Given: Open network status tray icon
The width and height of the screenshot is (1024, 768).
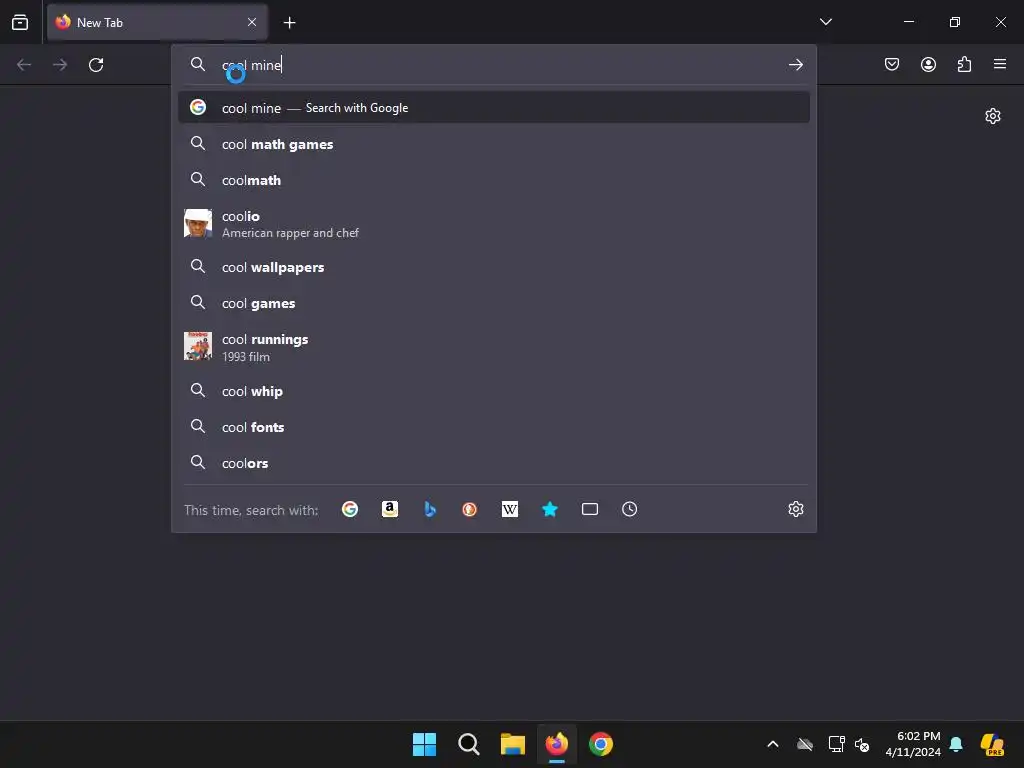Looking at the screenshot, I should [x=836, y=744].
